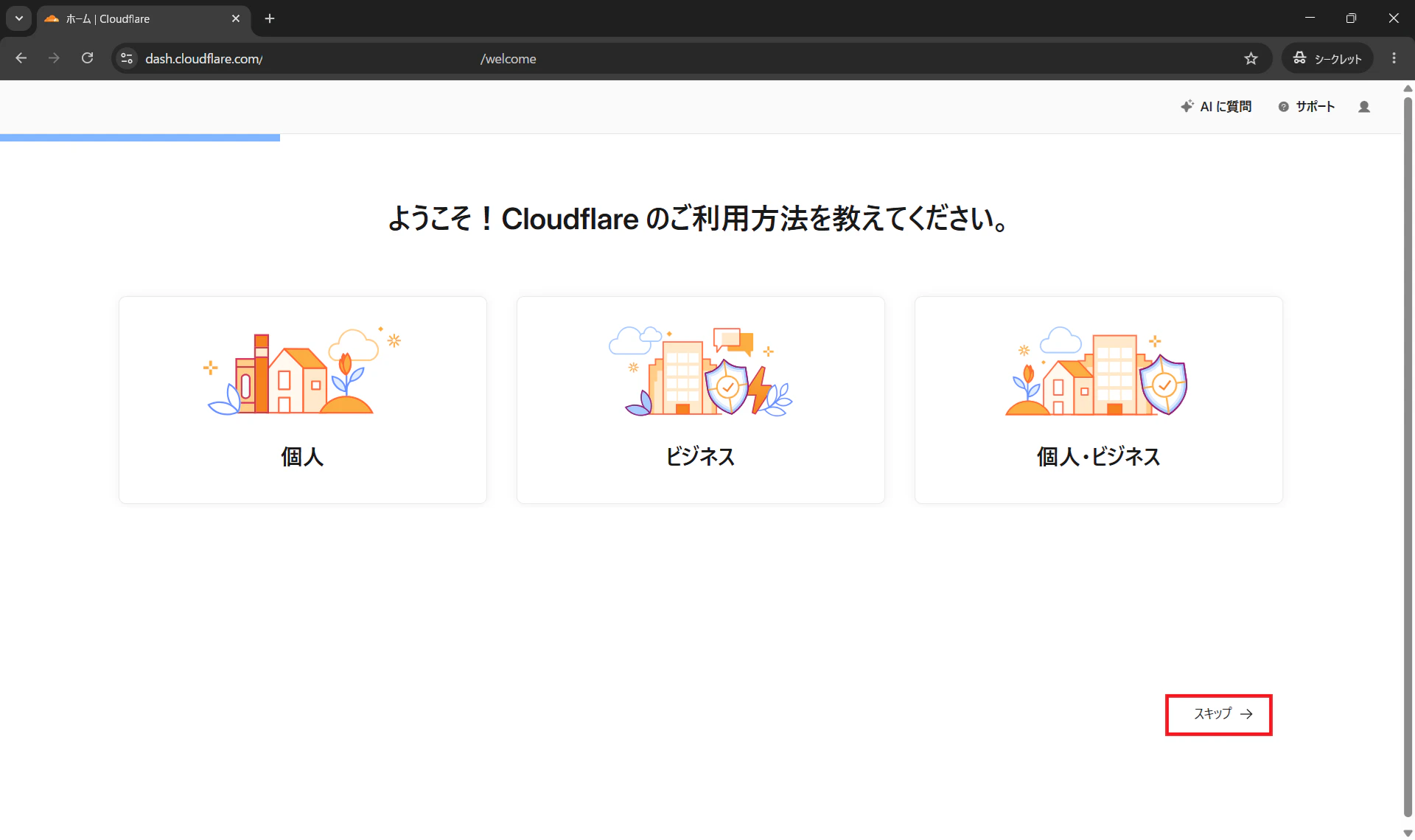Screen dimensions: 1415x840
Task: Click the house illustration on 個人 card
Action: tap(303, 371)
